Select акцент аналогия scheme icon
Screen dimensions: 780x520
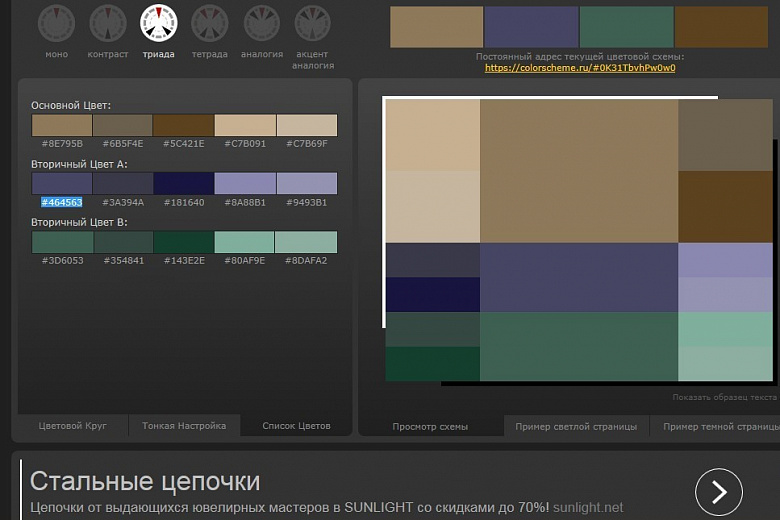point(312,23)
